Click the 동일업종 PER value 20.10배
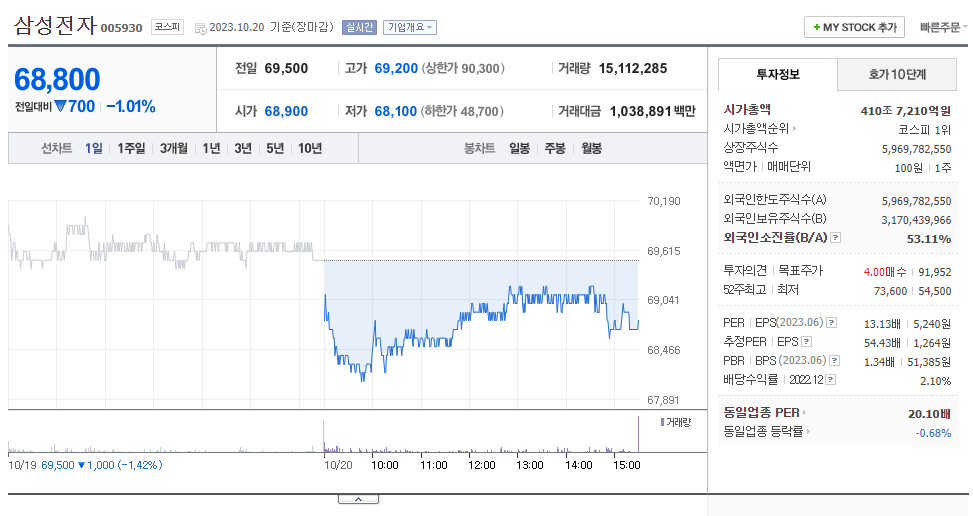Screen dimensions: 973x516 [x=929, y=414]
